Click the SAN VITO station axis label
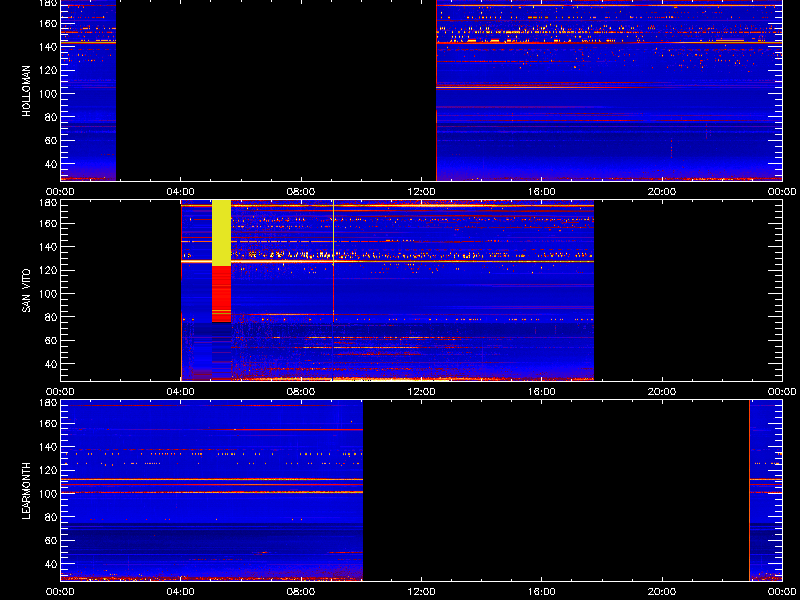The image size is (800, 600). point(27,291)
